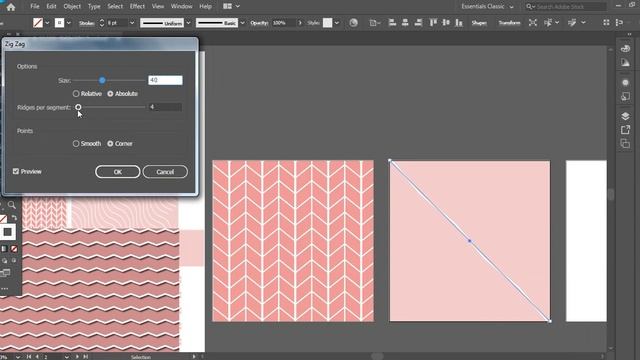640x360 pixels.
Task: Click the search icon beside Search Adobe Stock
Action: pos(529,7)
